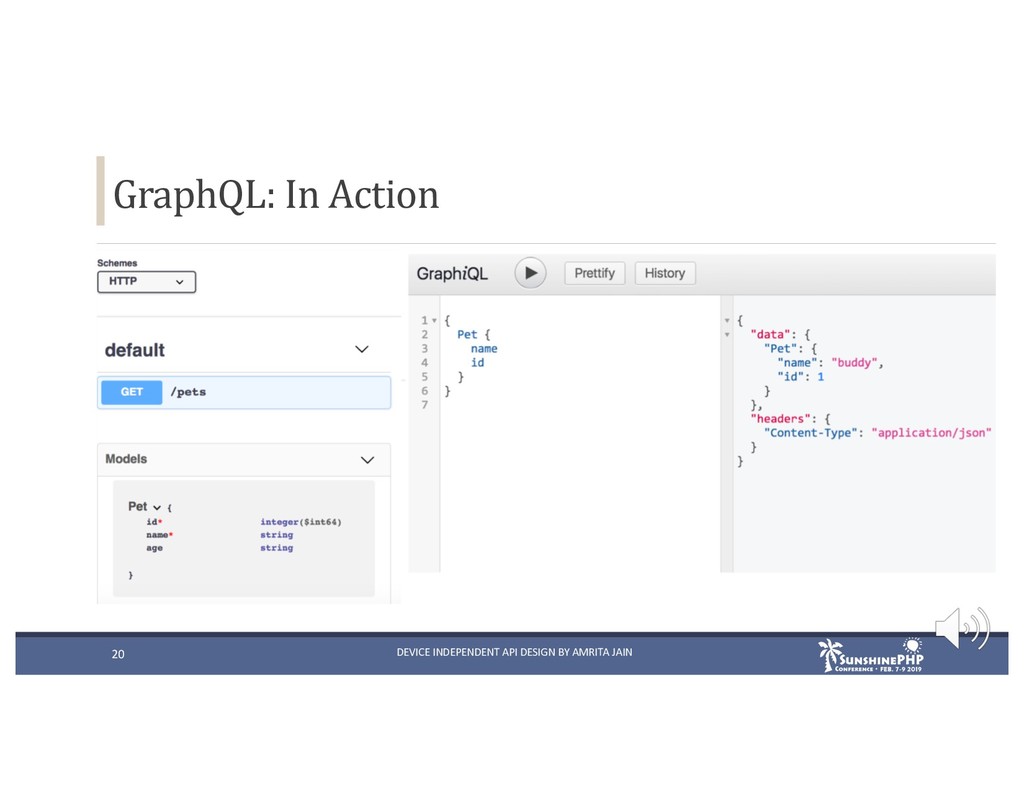Click the GraphiQL title text
This screenshot has height=791, width=1024.
point(452,274)
